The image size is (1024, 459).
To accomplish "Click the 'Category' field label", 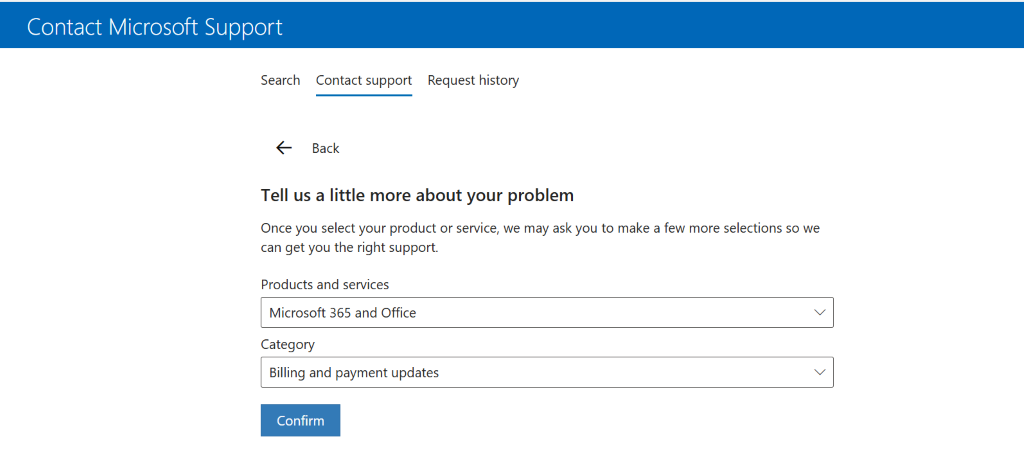I will pyautogui.click(x=287, y=344).
